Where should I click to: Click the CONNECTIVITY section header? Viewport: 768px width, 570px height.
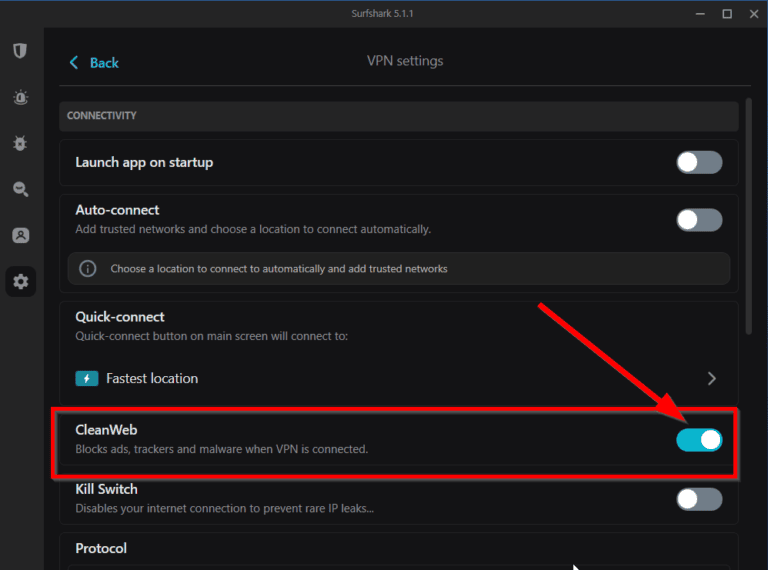[x=399, y=116]
